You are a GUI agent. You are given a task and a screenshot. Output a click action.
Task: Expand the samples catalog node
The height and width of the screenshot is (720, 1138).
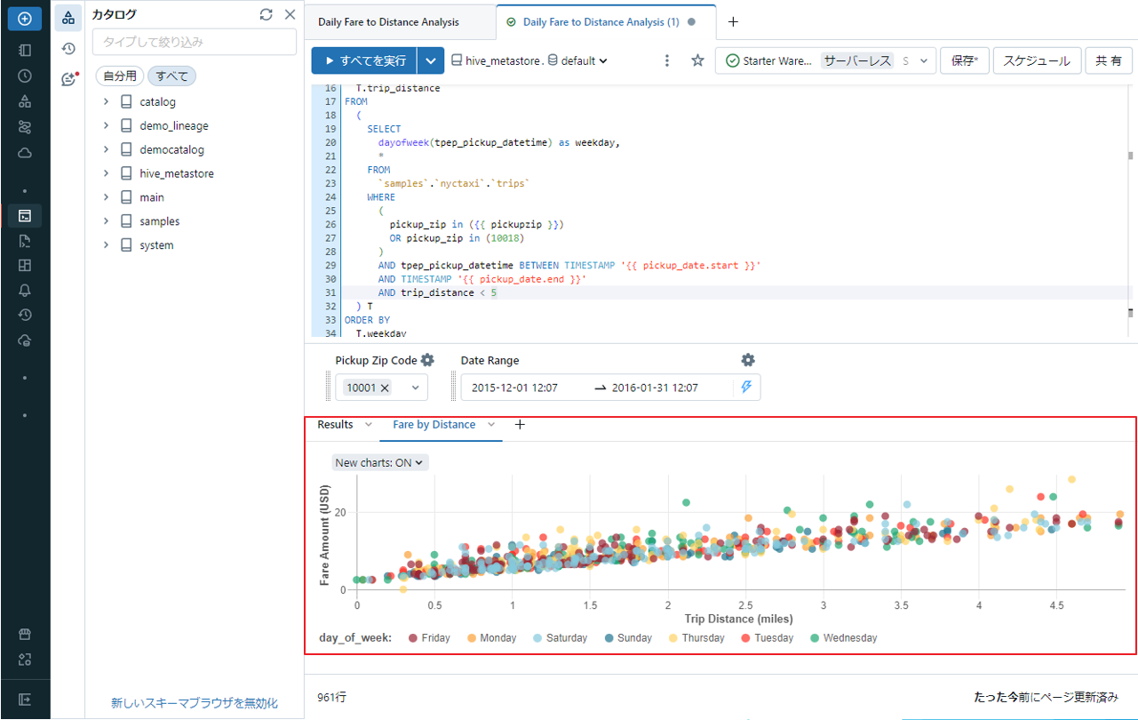pos(106,221)
